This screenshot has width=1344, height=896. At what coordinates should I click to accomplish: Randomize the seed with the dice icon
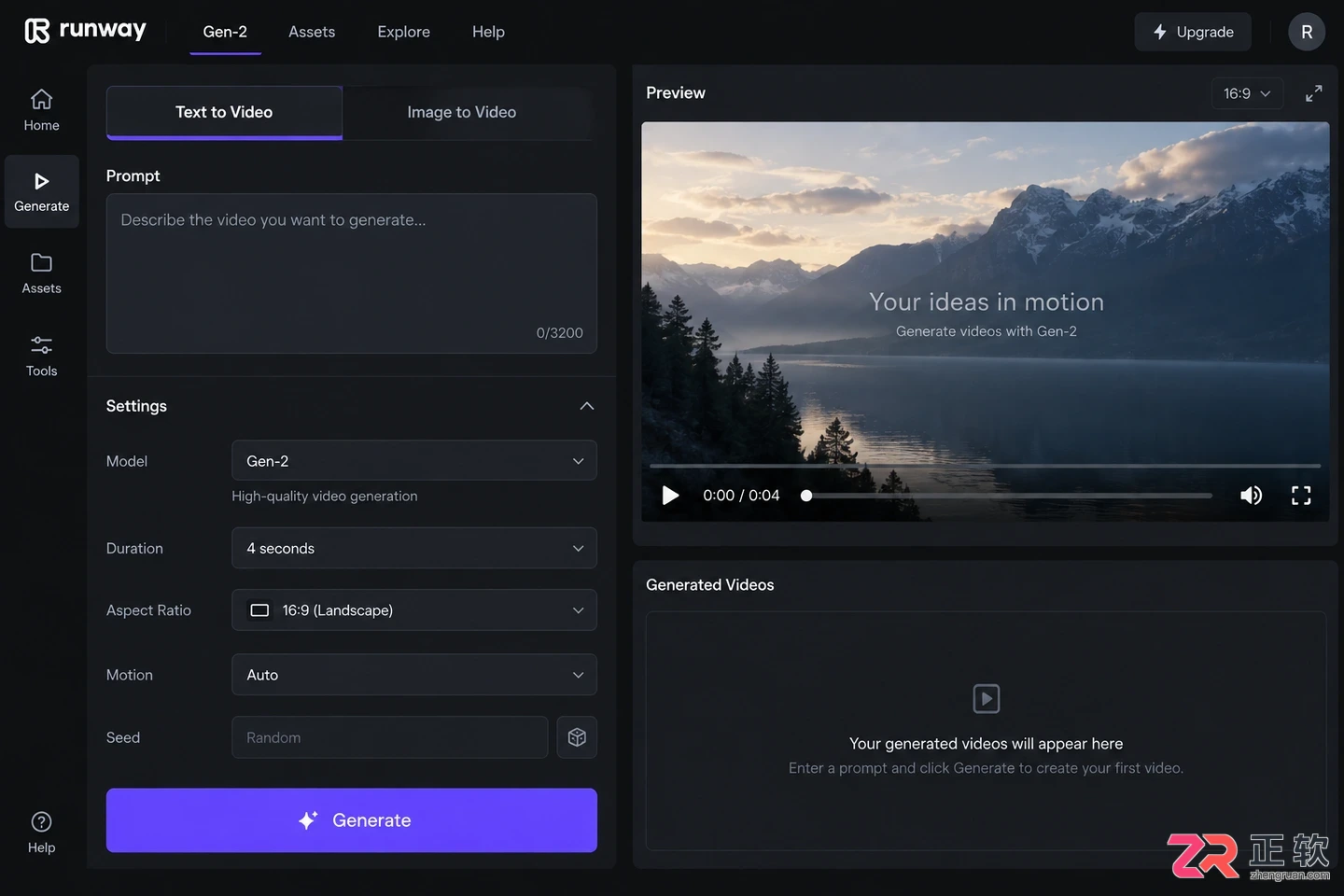click(x=577, y=737)
